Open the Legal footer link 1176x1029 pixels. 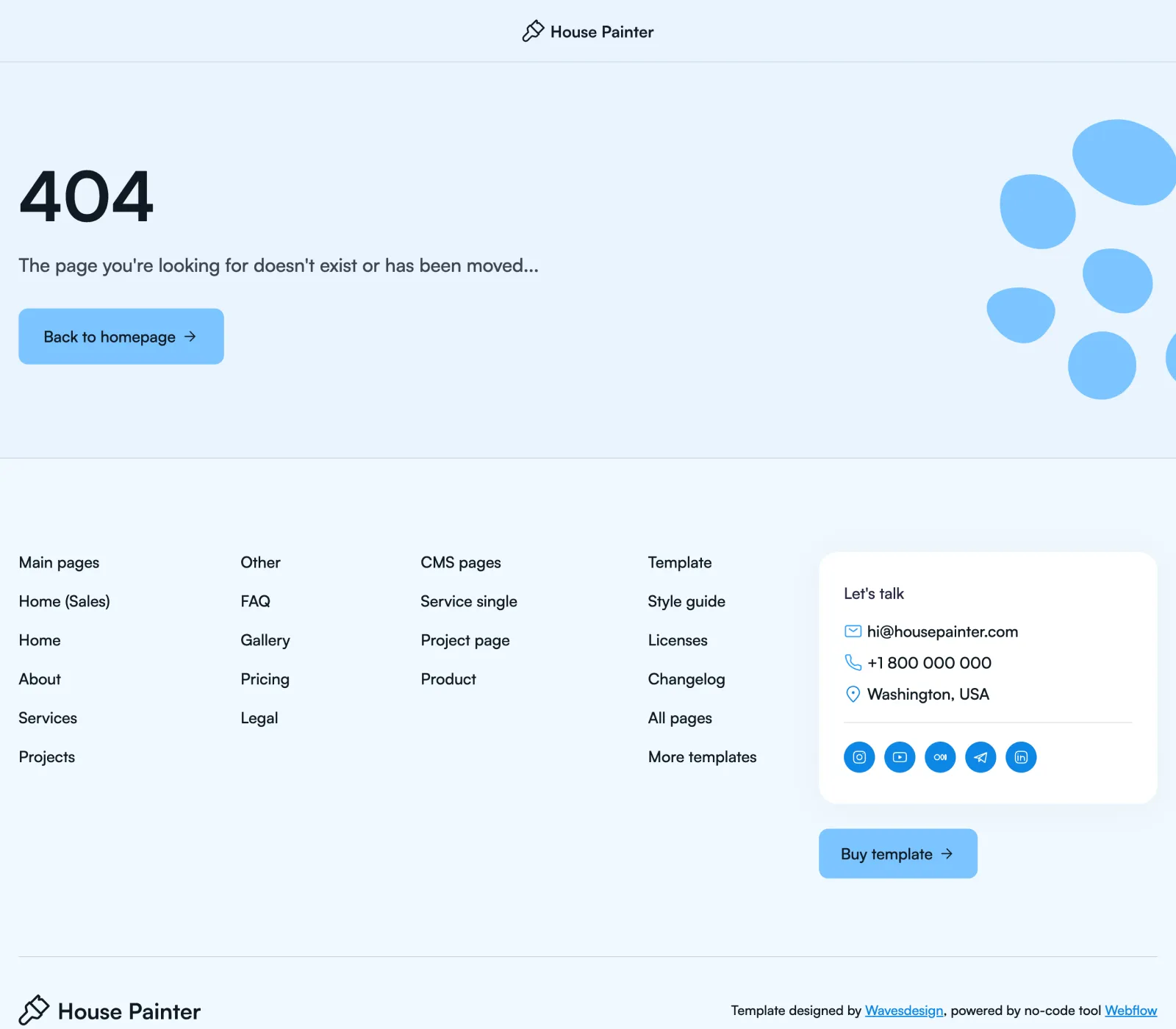pyautogui.click(x=259, y=718)
